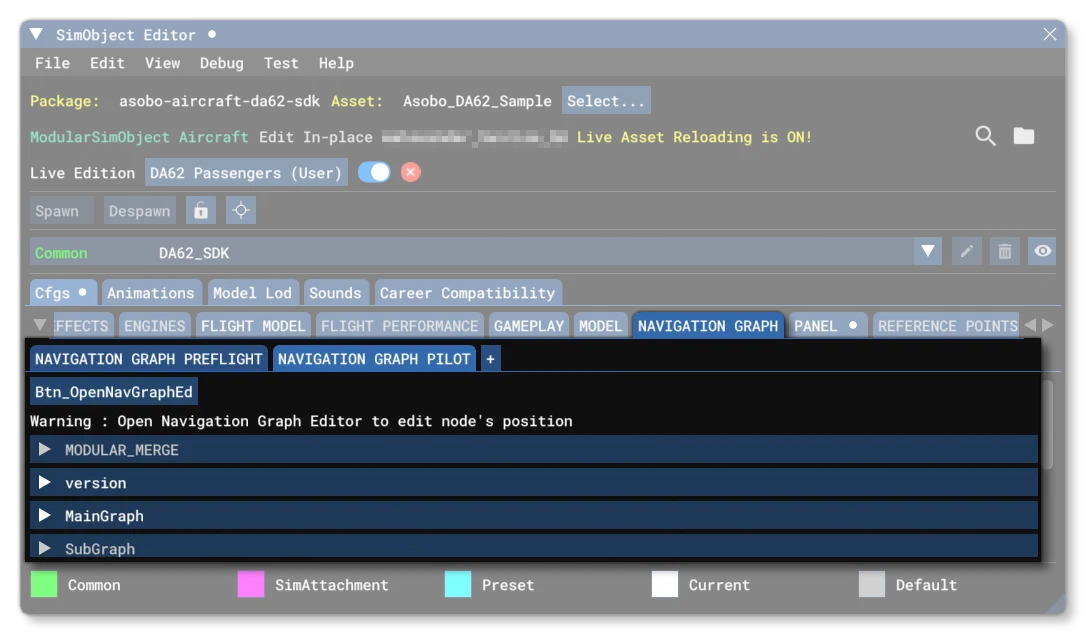Click the Asobo_DA62_Sample asset name

point(477,101)
